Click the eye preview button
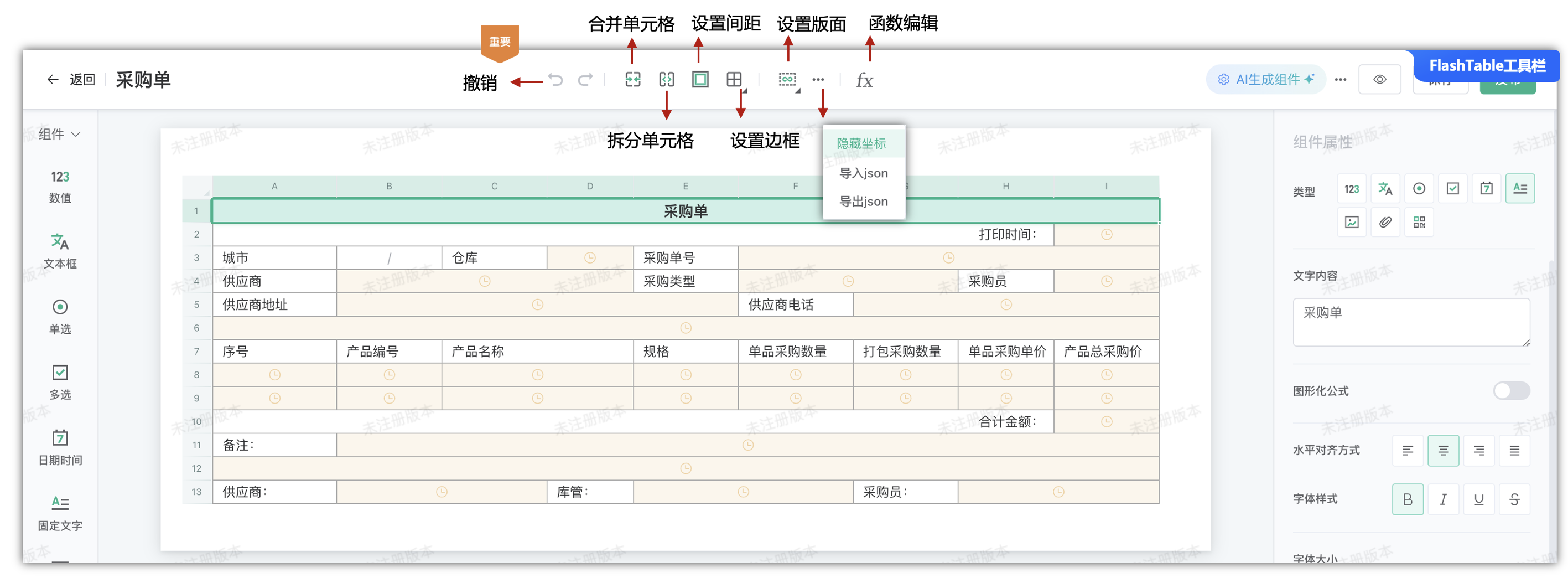Screen dimensions: 1568x578 pyautogui.click(x=1379, y=80)
